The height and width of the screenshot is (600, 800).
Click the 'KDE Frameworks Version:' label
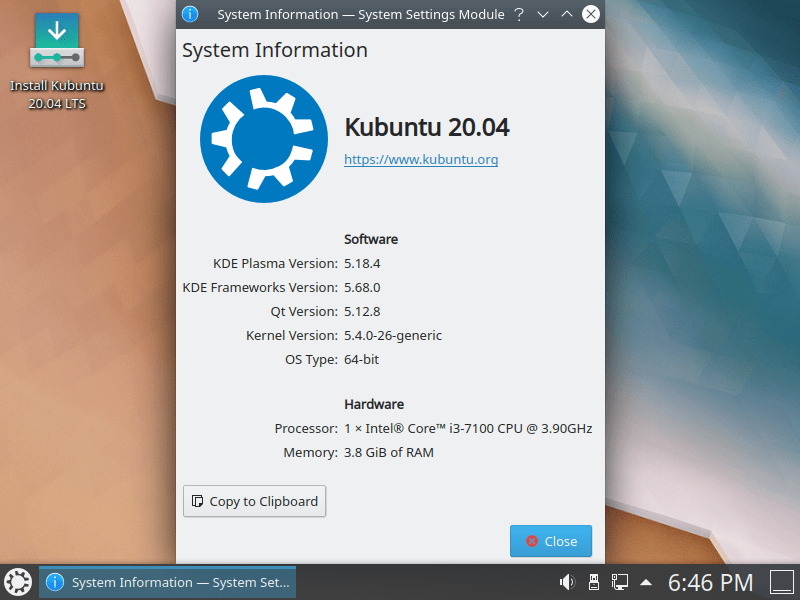pos(260,288)
